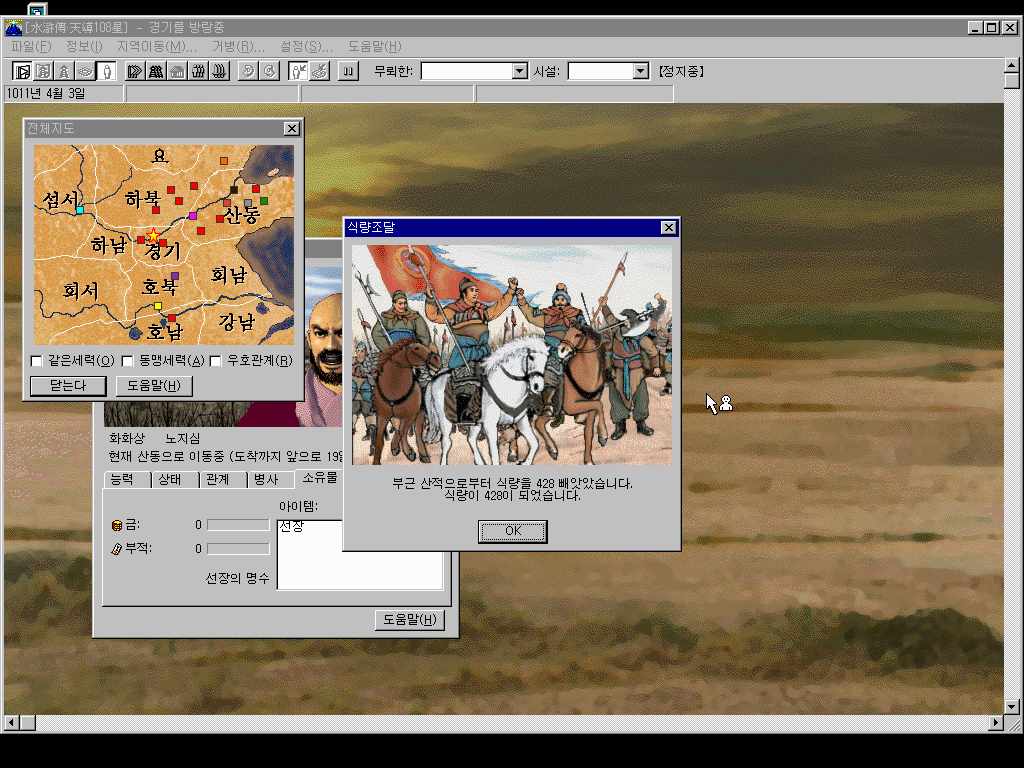The height and width of the screenshot is (768, 1024).
Task: Close the 식량조달 dialog with X
Action: coord(668,227)
